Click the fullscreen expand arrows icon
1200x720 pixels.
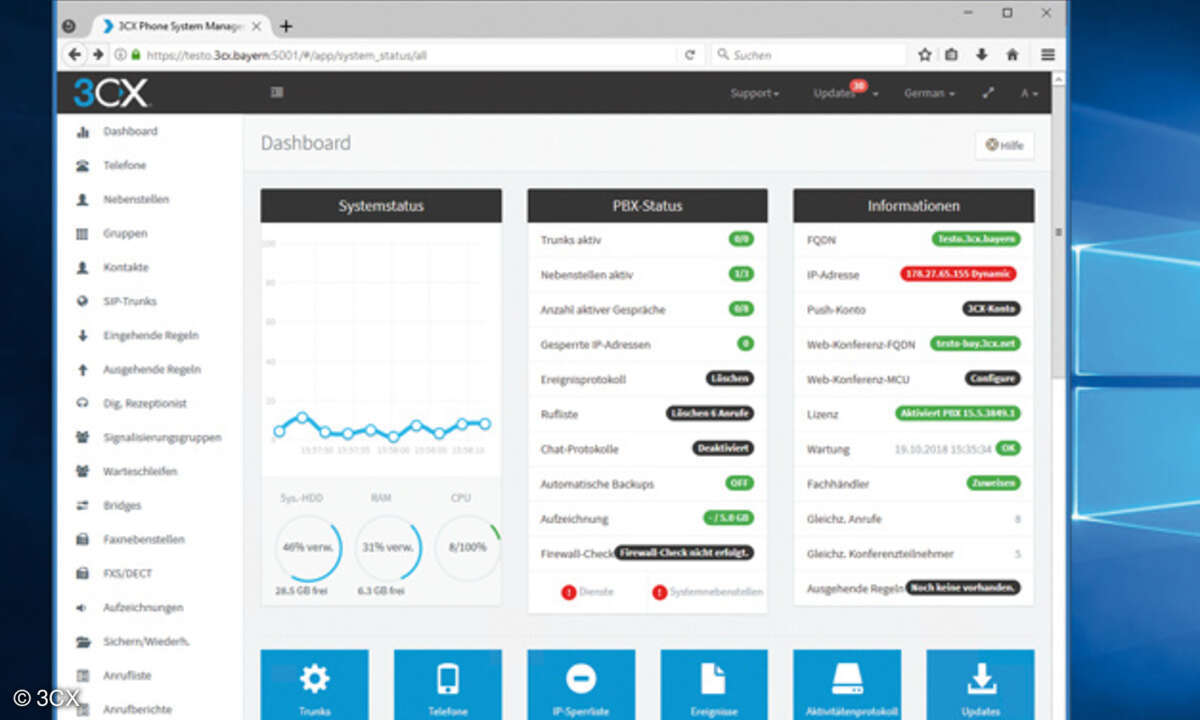point(988,93)
